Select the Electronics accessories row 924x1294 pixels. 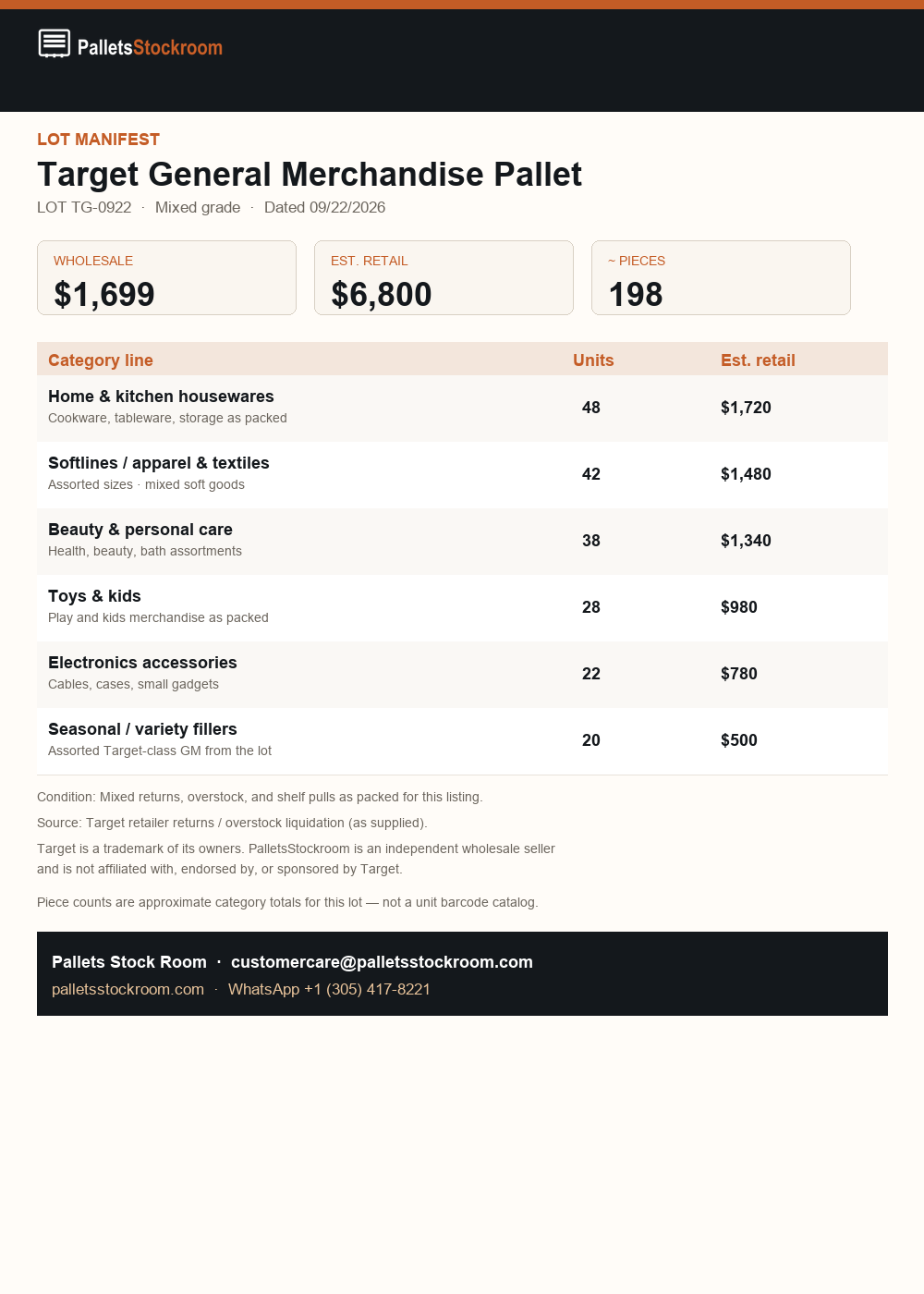462,674
